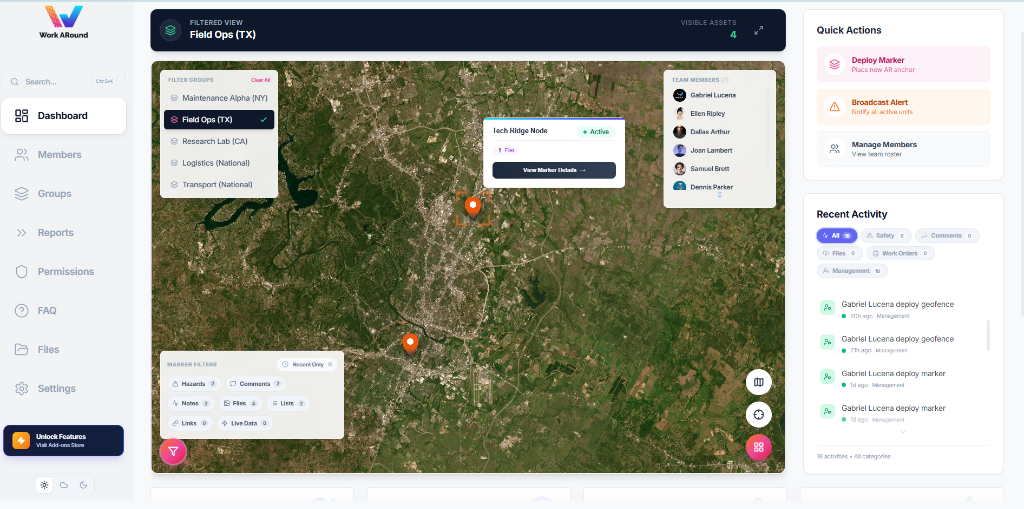1024x509 pixels.
Task: Focus the sidebar Search field
Action: coord(63,82)
